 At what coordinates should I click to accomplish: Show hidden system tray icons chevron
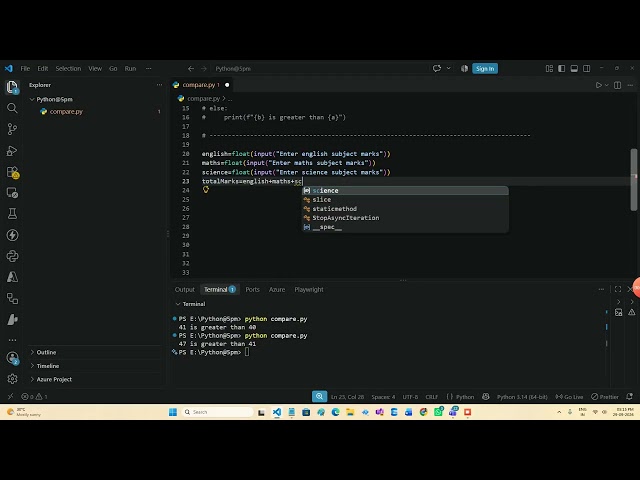[x=559, y=412]
